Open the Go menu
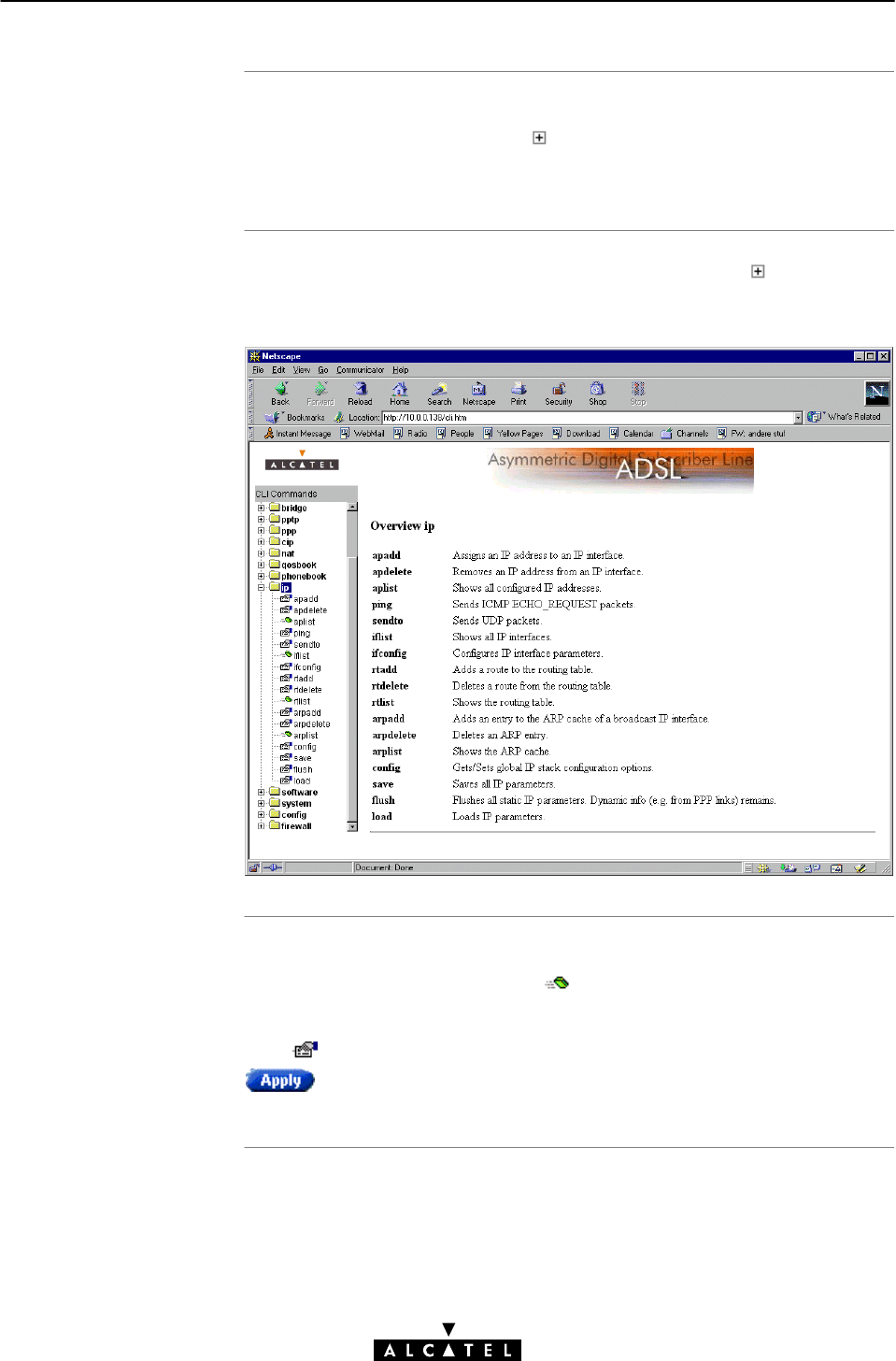 coord(323,370)
